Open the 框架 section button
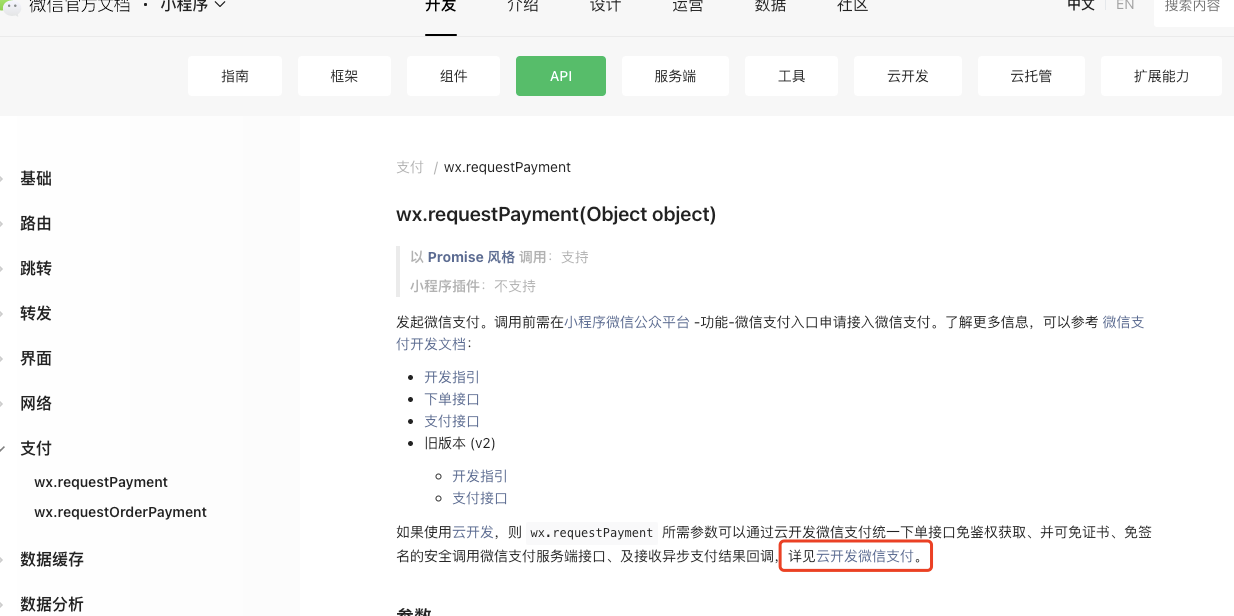Viewport: 1234px width, 616px height. [344, 76]
